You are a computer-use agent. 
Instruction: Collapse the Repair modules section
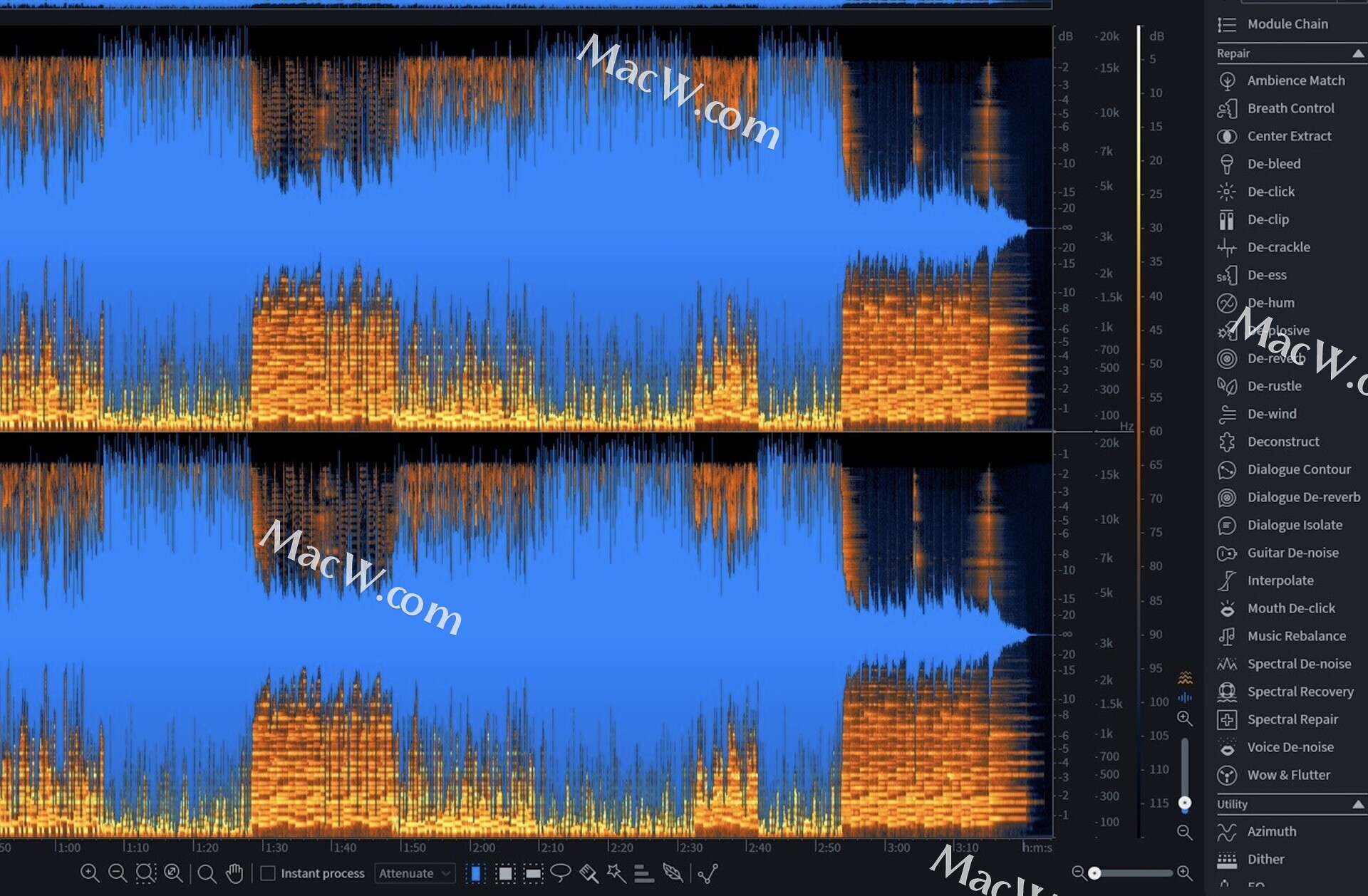(1358, 53)
